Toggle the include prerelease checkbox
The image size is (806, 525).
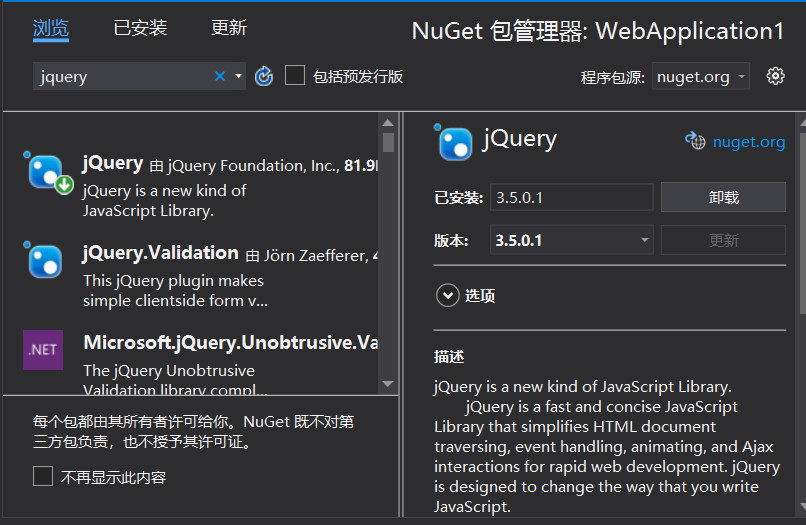pos(295,76)
